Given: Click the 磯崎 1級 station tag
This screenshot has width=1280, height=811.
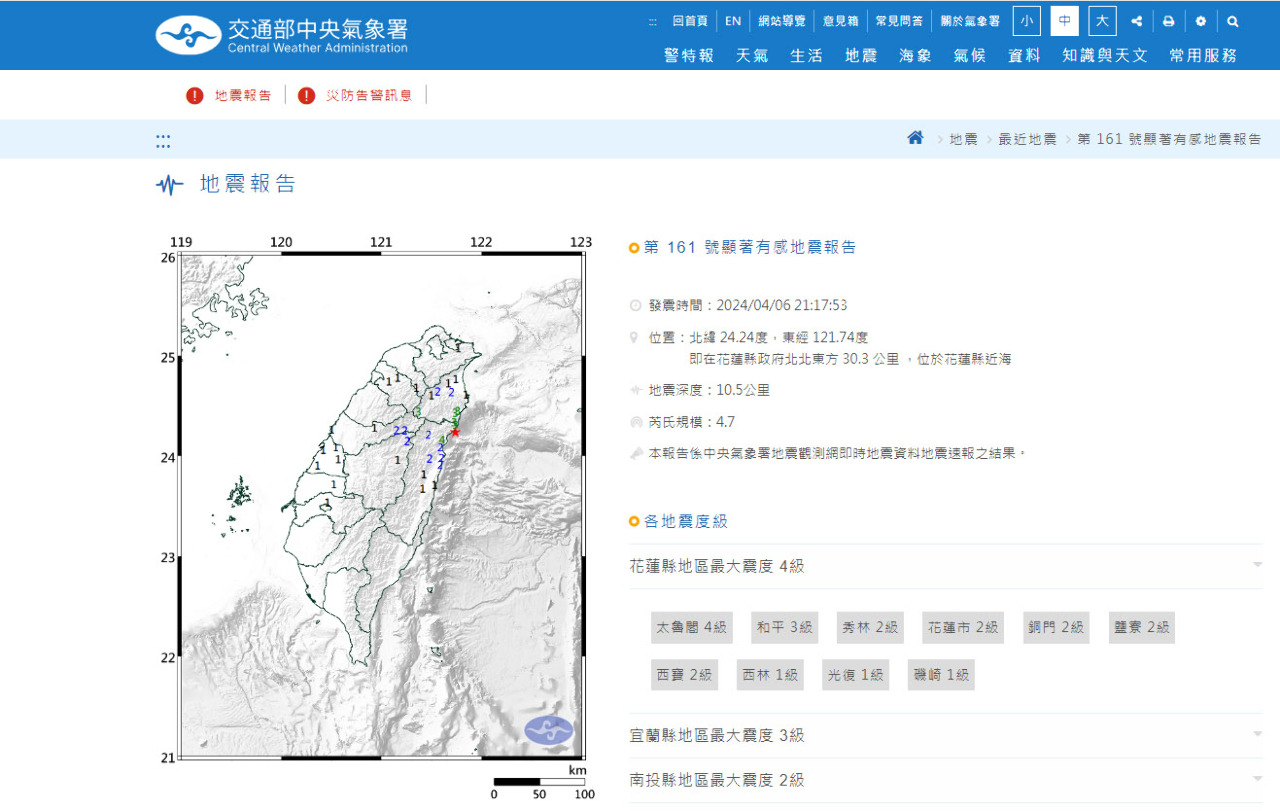Looking at the screenshot, I should [x=941, y=674].
